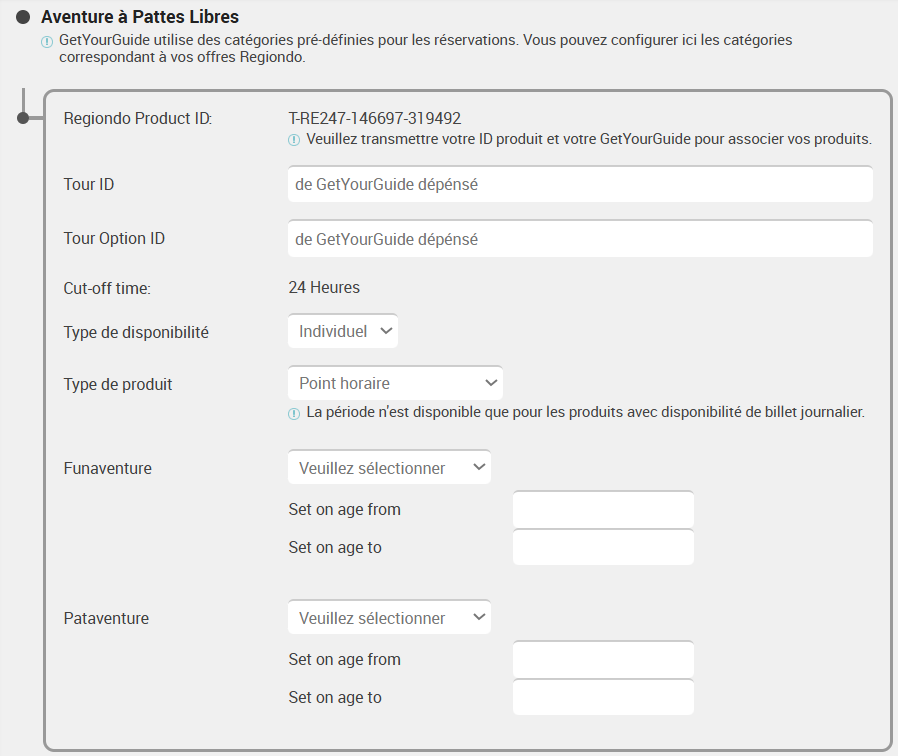Screen dimensions: 898x756
Task: Focus the Tour ID input field
Action: [580, 184]
